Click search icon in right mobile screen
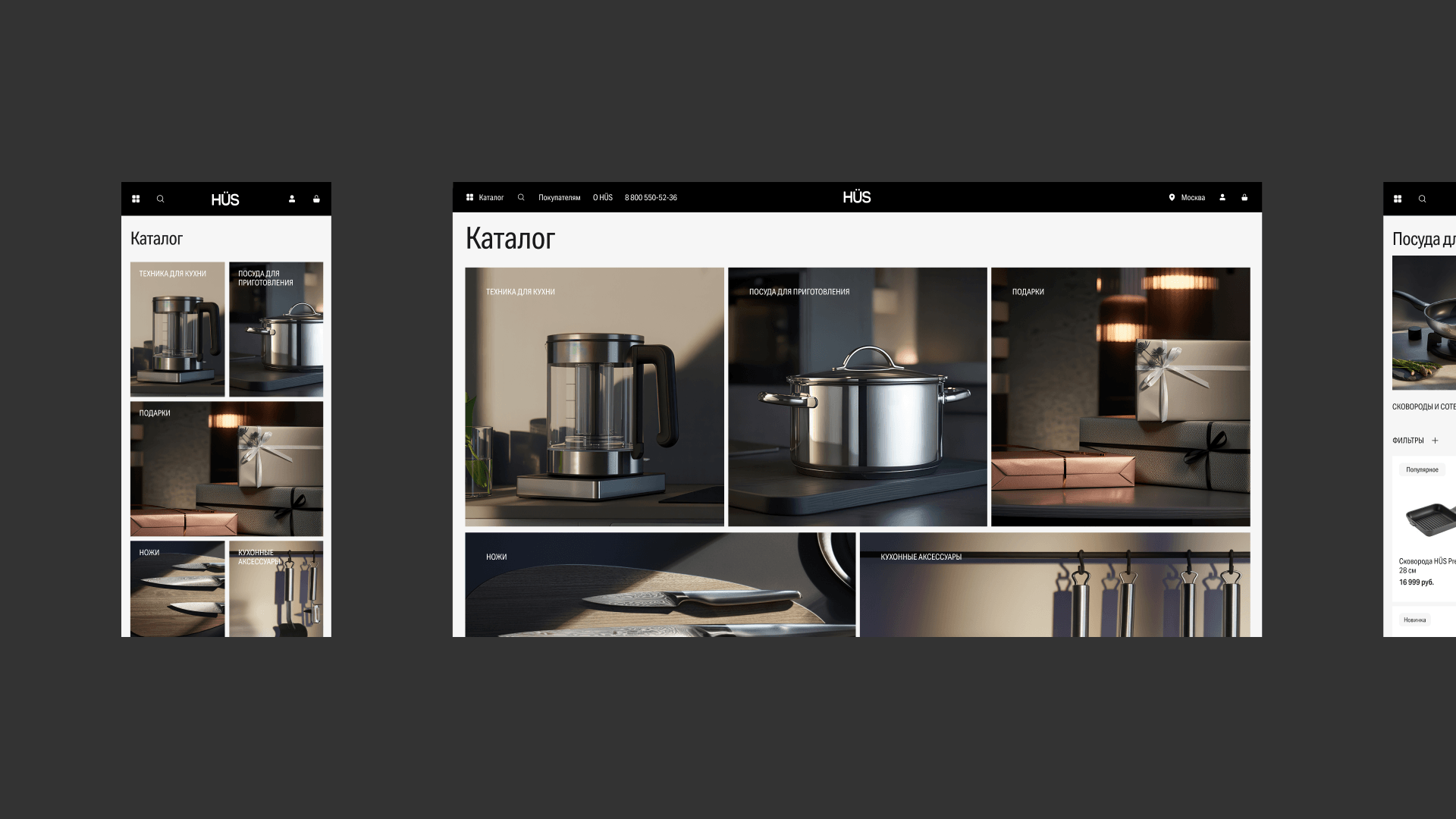 pyautogui.click(x=1422, y=199)
